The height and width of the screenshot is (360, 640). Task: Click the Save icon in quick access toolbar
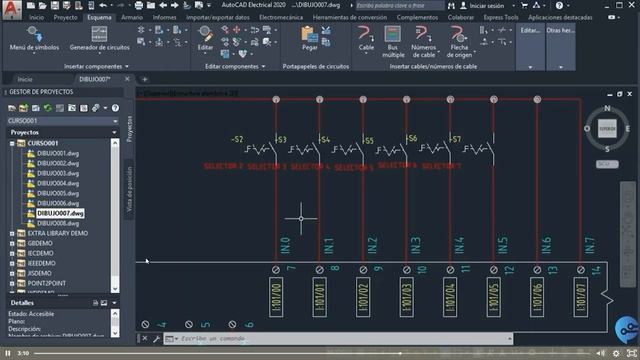54,6
